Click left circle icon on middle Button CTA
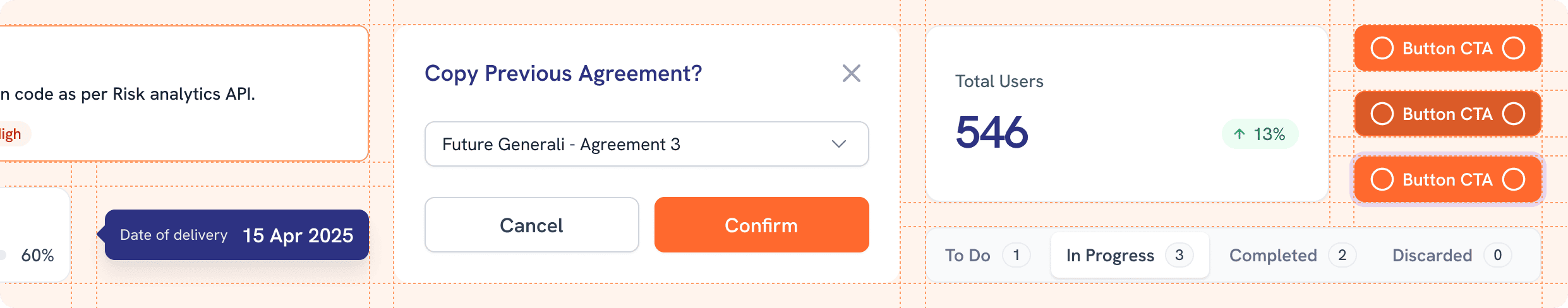Viewport: 1568px width, 308px height. point(1382,114)
